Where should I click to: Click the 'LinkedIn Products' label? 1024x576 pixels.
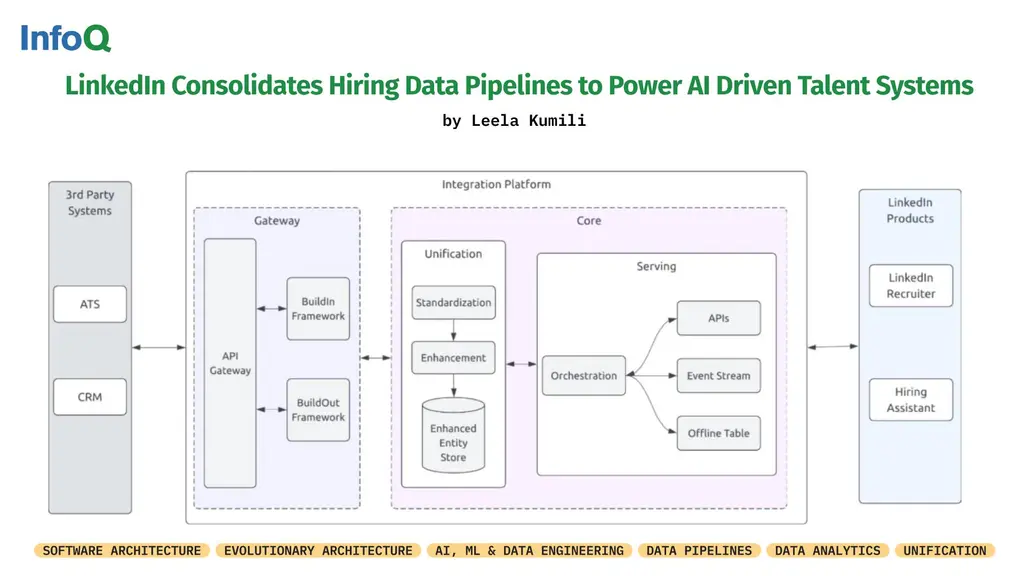910,210
